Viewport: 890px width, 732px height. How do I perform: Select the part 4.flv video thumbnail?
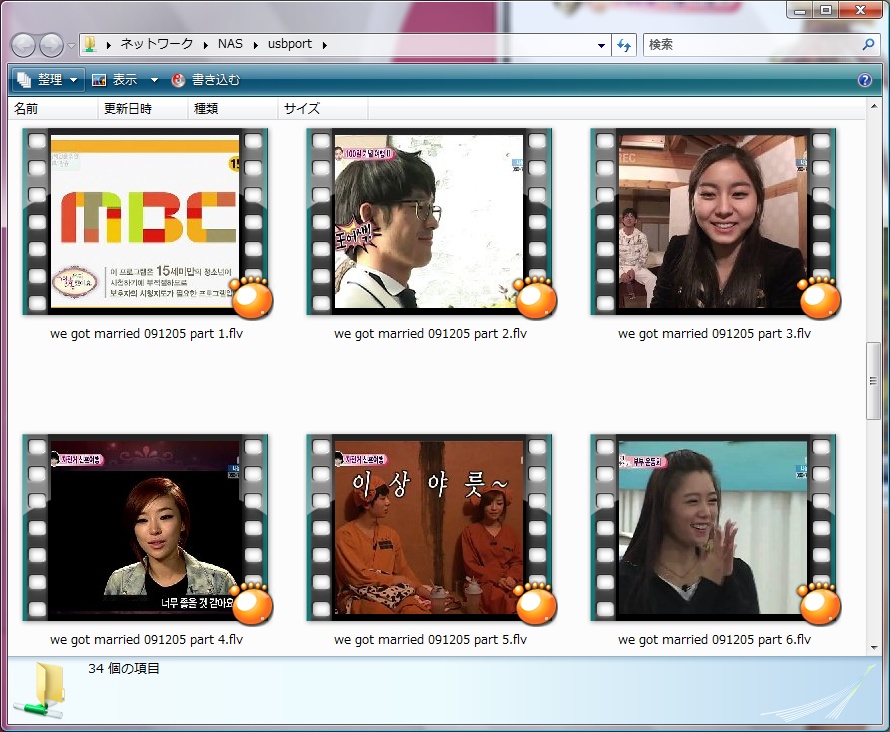point(145,527)
